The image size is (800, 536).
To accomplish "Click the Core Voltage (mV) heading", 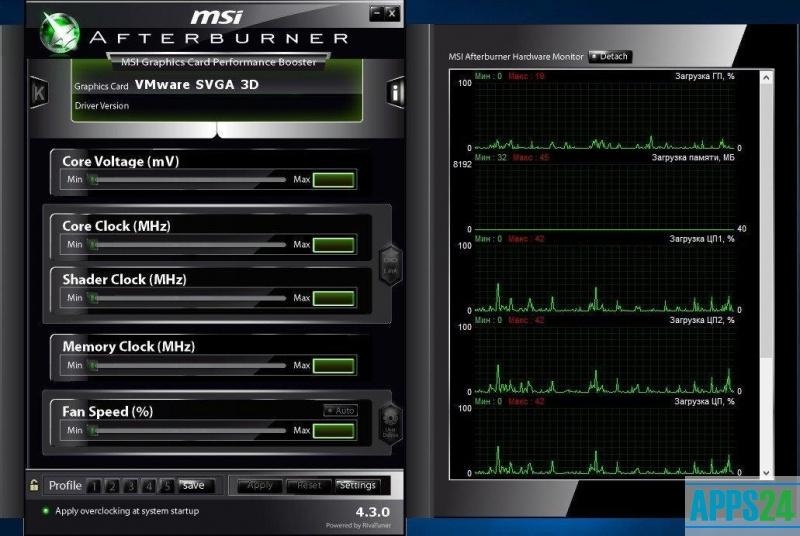I will point(120,161).
